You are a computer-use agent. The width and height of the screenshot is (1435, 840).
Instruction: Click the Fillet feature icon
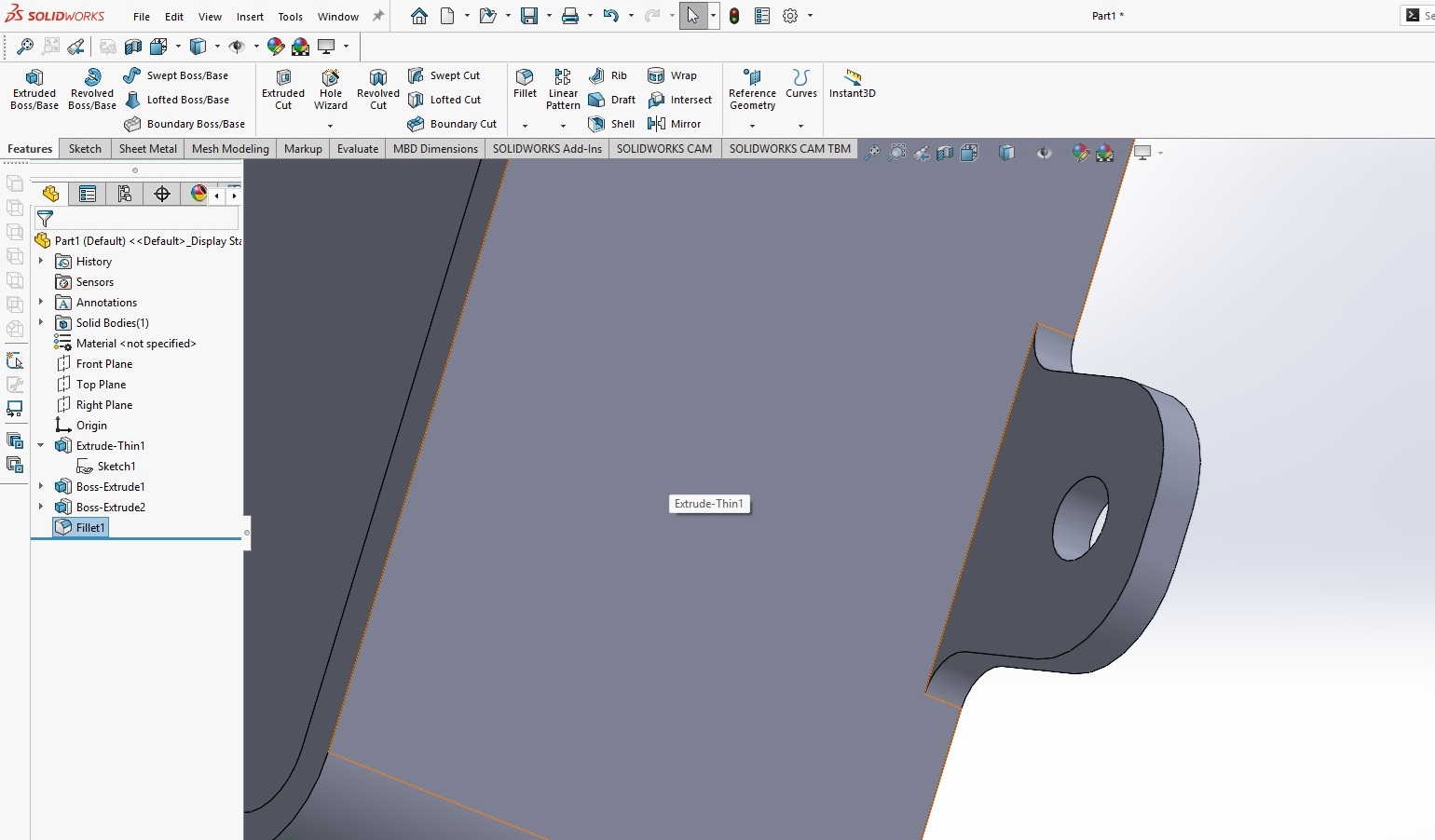pyautogui.click(x=525, y=83)
